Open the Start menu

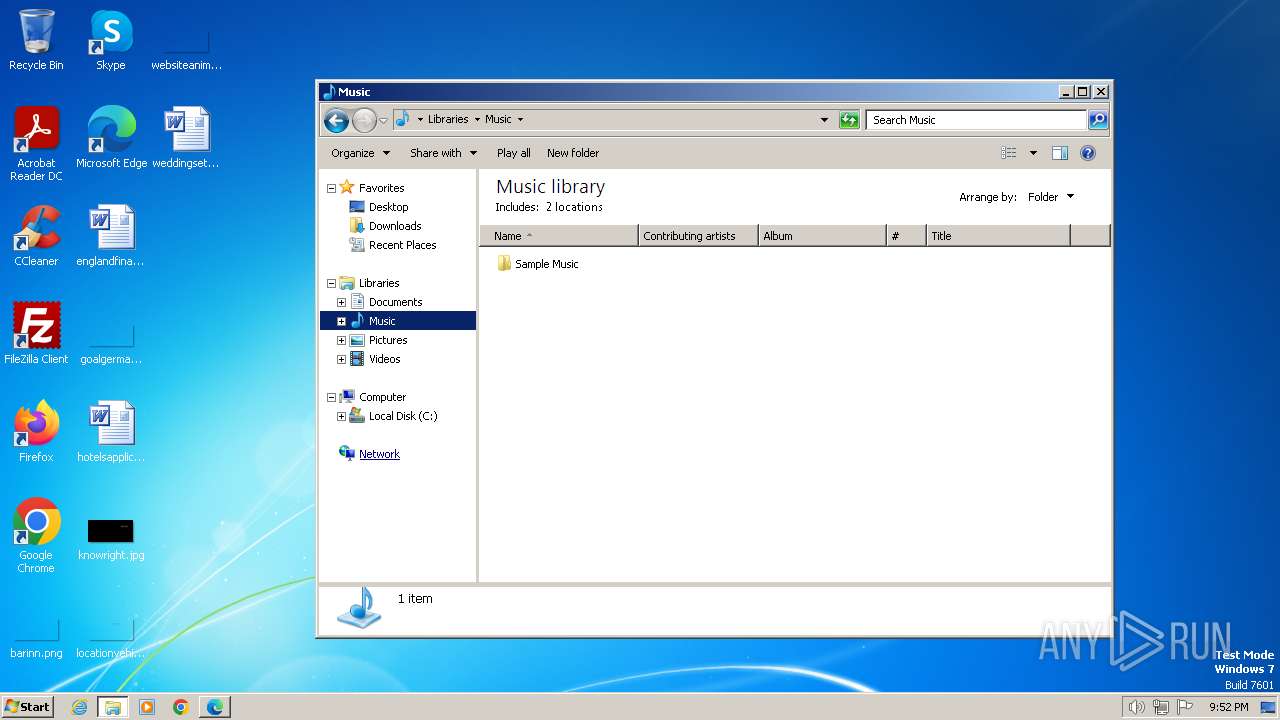(27, 706)
